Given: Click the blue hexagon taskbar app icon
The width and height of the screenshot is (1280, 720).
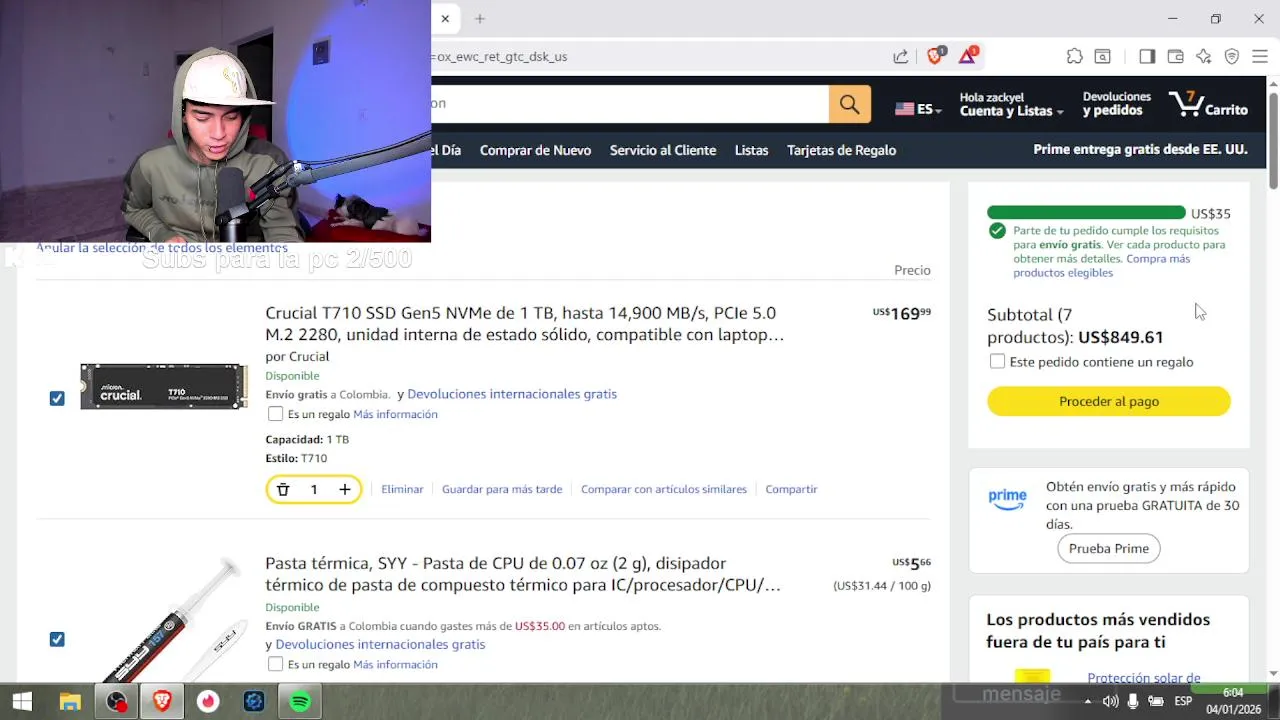Looking at the screenshot, I should click(x=254, y=702).
